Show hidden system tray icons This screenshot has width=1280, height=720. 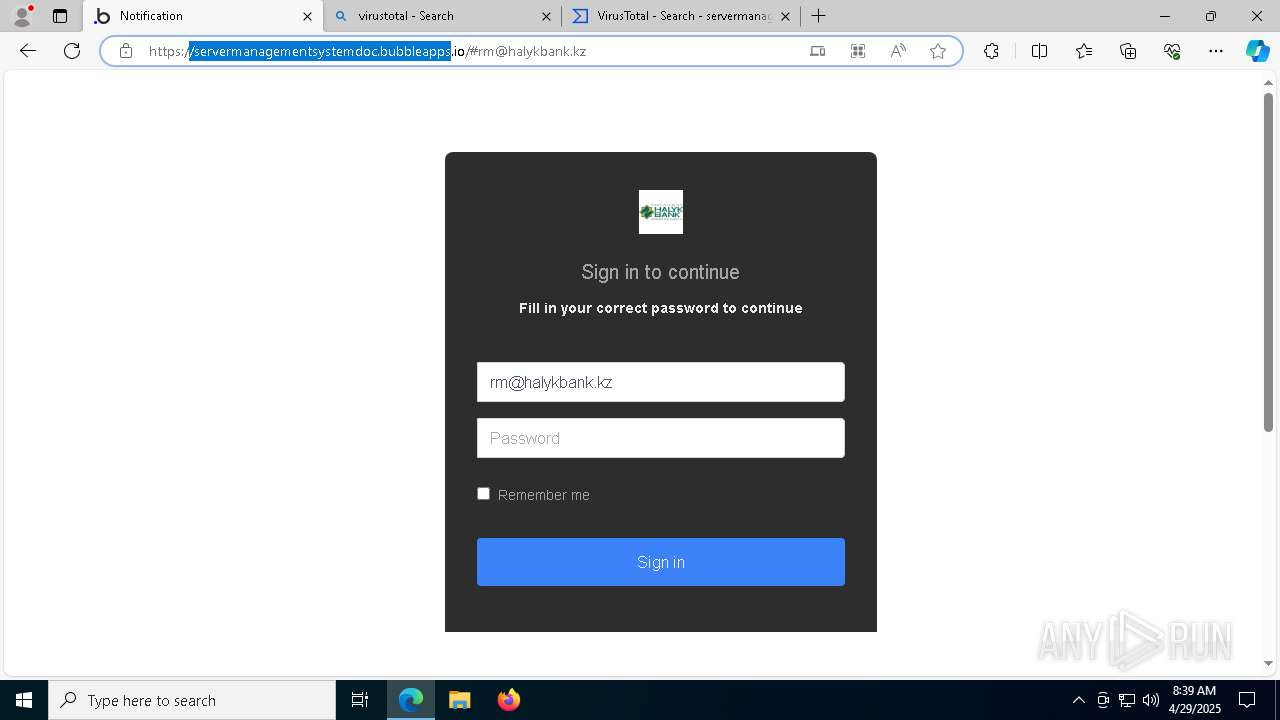click(1078, 700)
